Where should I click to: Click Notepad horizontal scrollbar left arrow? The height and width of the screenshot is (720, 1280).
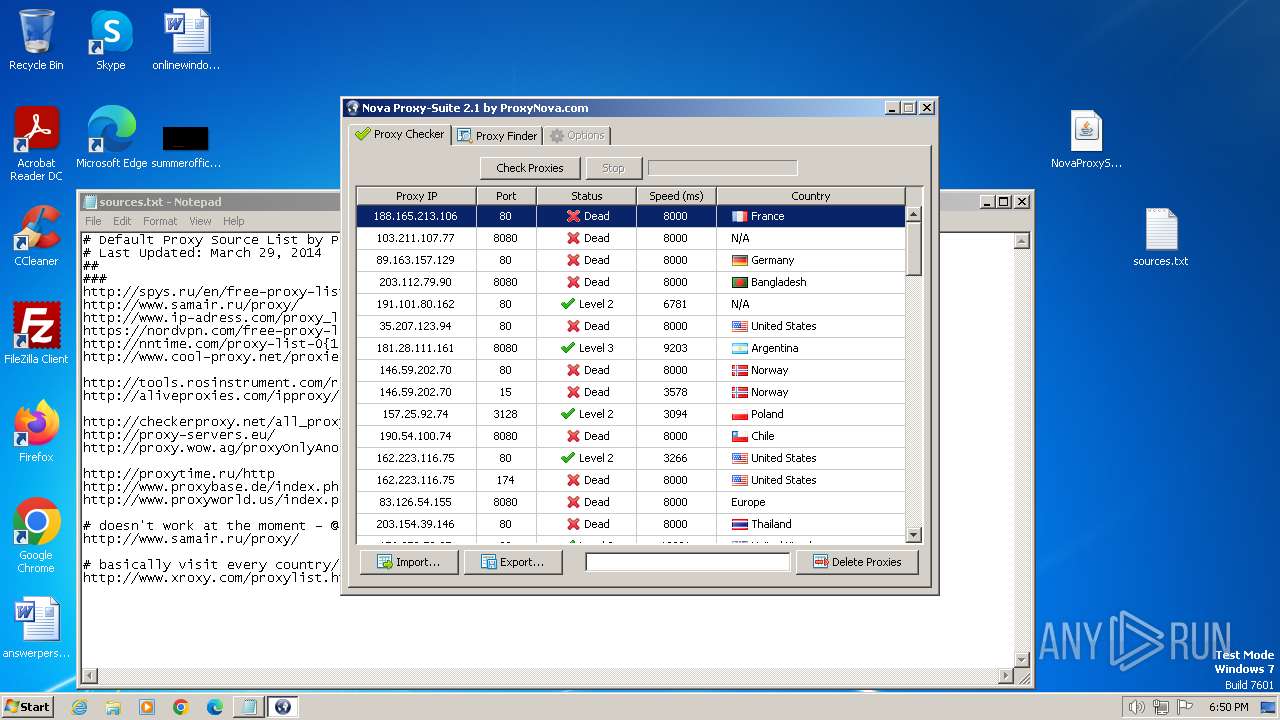(89, 675)
